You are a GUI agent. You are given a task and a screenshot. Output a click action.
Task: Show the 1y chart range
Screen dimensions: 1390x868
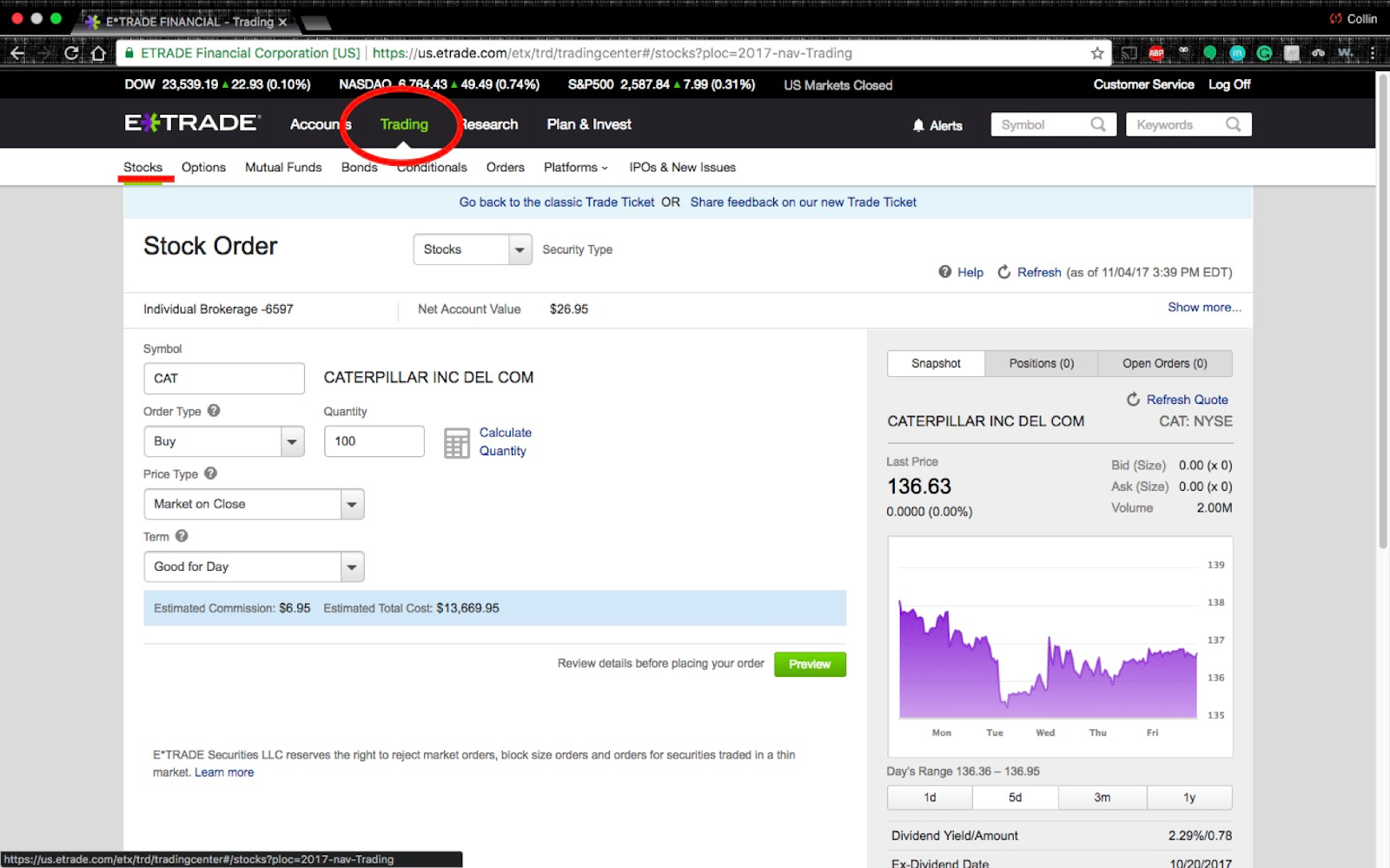(x=1189, y=797)
